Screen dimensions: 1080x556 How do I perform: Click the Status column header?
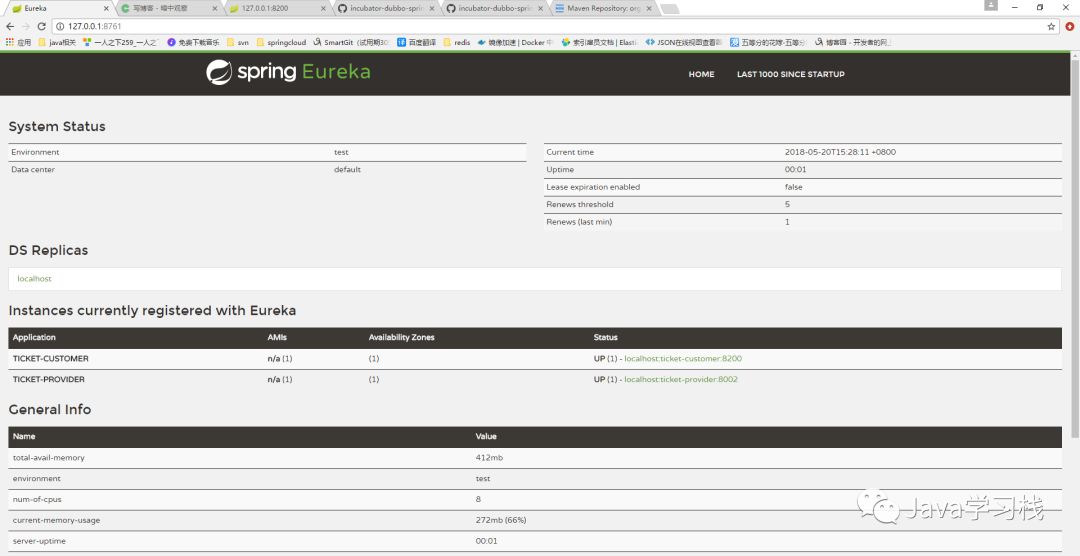605,338
